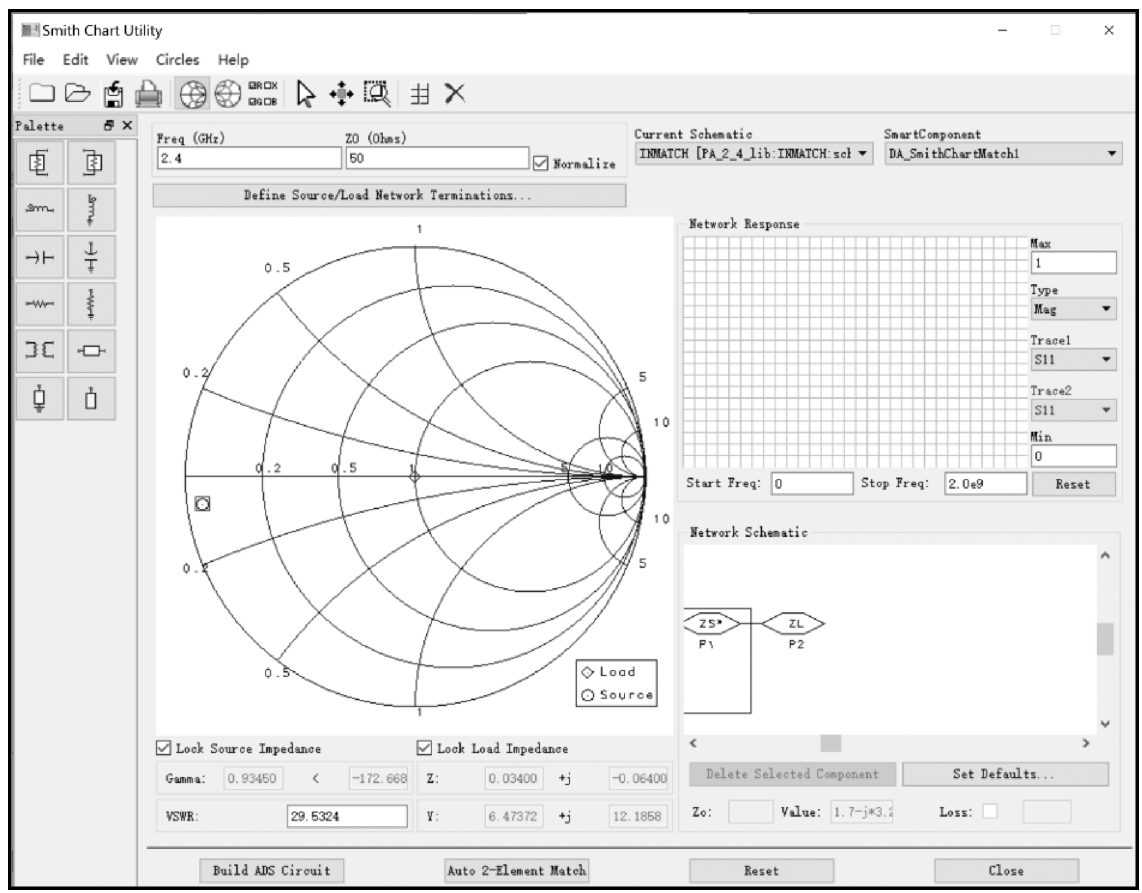This screenshot has height=893, width=1142.
Task: Click Build ADS Circuit button
Action: click(272, 870)
